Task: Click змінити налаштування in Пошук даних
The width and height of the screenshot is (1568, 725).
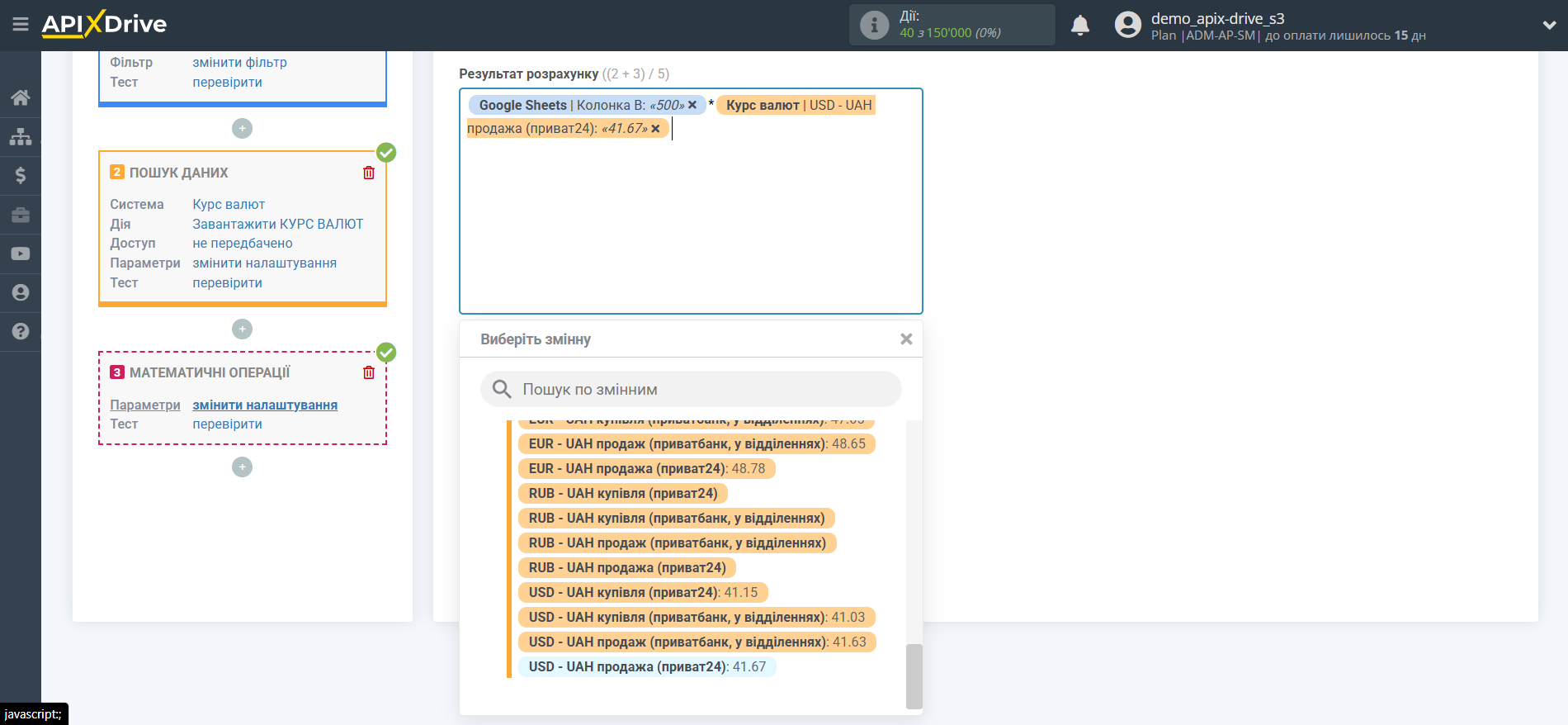Action: pyautogui.click(x=265, y=263)
